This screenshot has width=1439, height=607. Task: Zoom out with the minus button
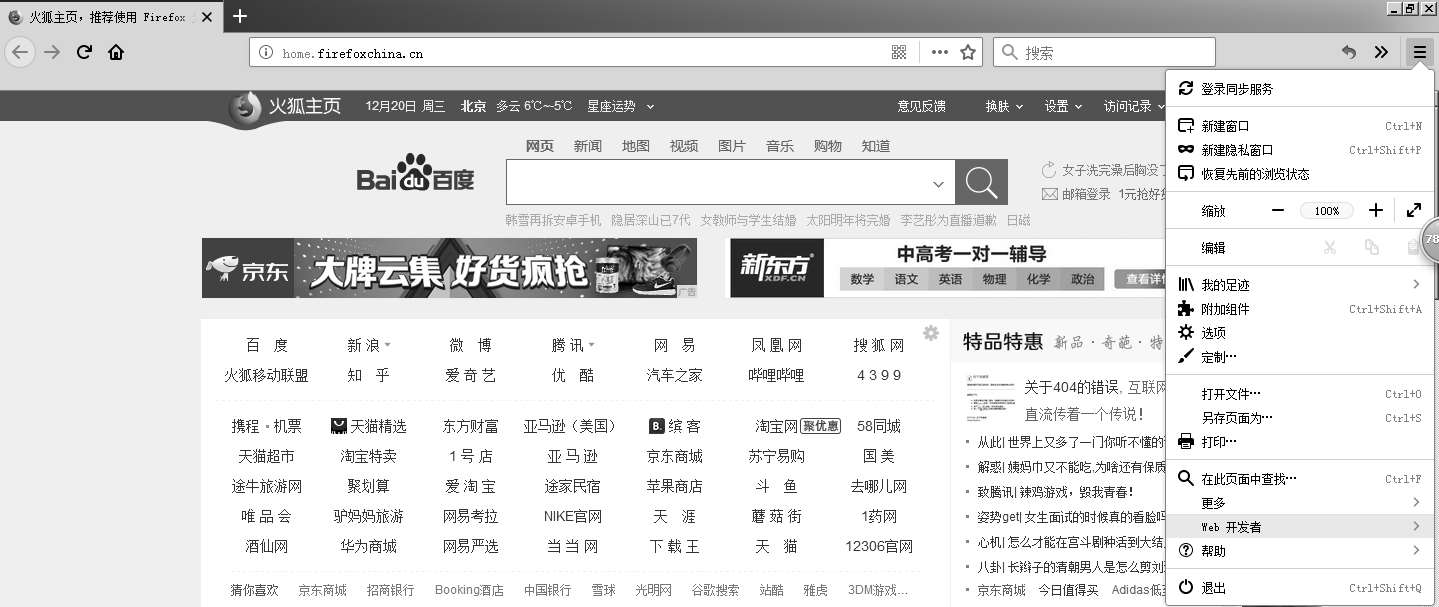click(1278, 210)
